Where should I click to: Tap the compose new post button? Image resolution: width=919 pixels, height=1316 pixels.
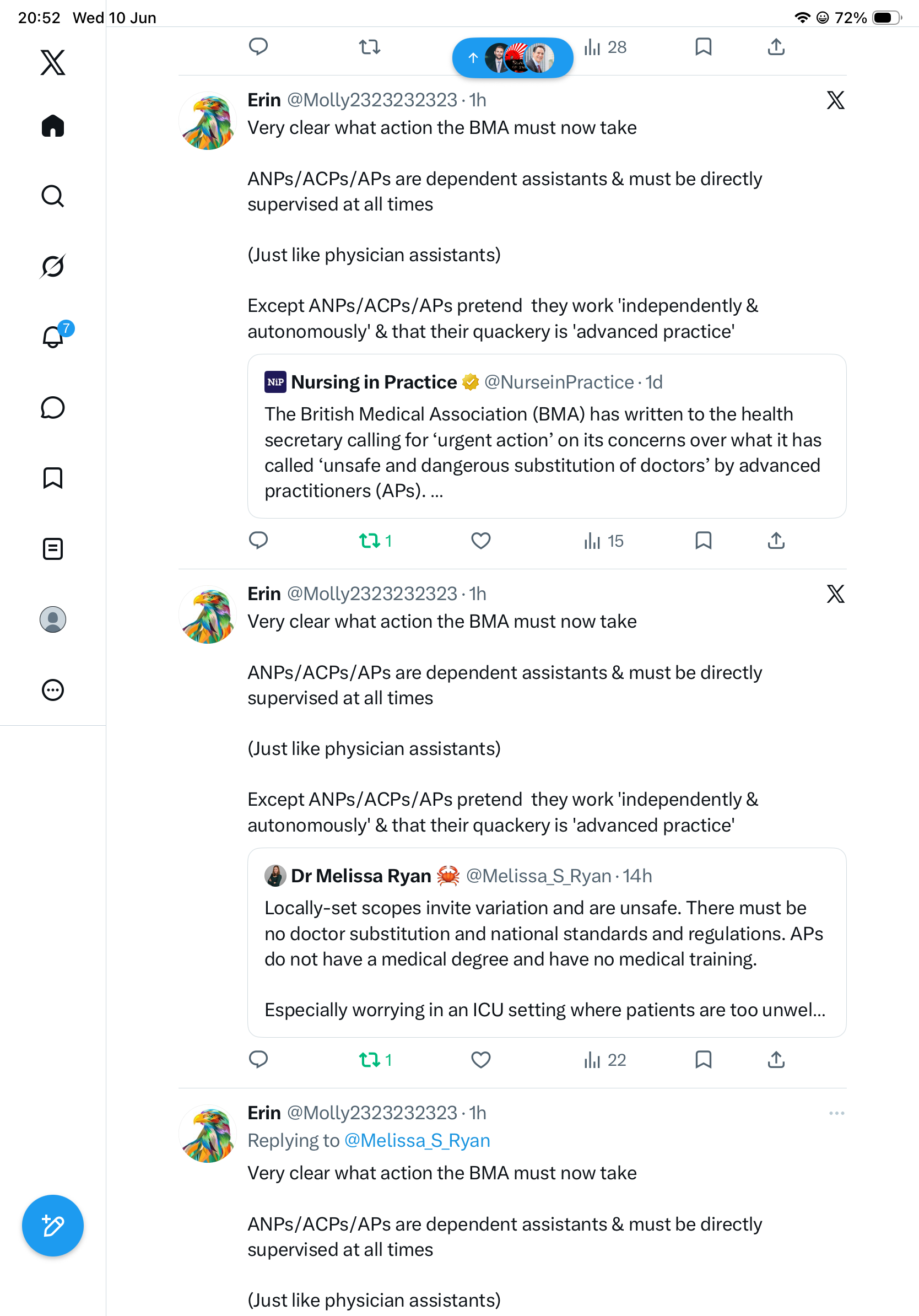point(53,1226)
